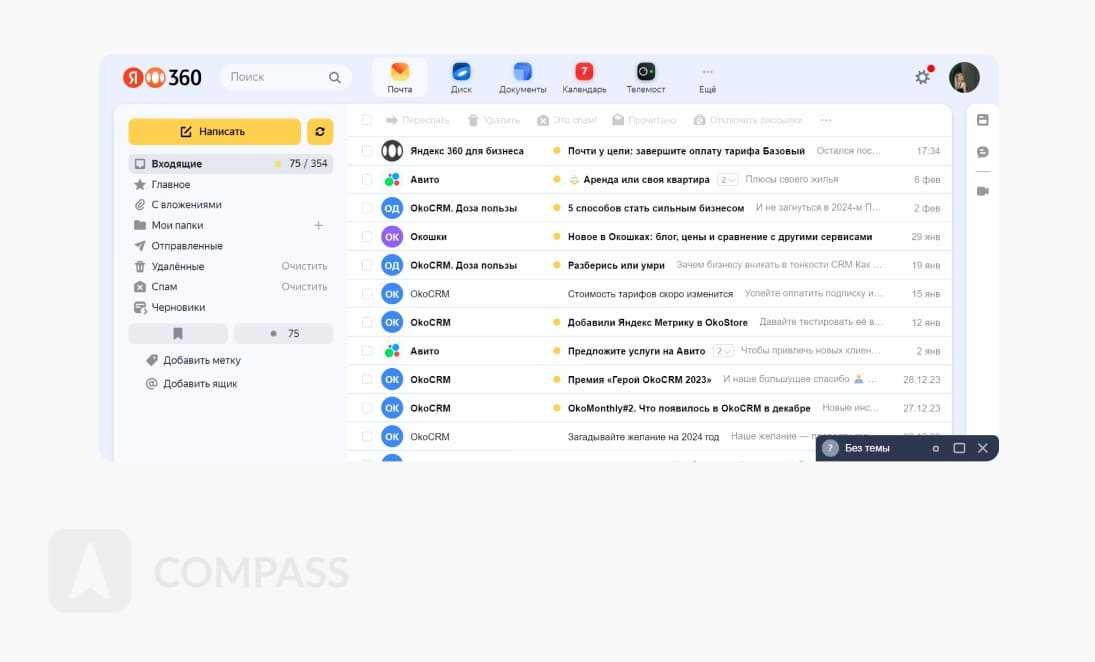
Task: Click Очистить next to Спам
Action: [304, 287]
